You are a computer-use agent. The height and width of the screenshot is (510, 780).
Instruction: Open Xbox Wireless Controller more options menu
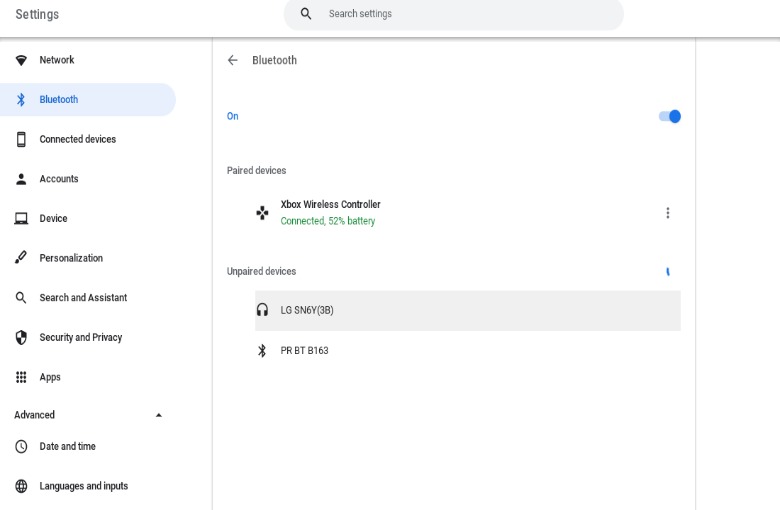click(668, 213)
